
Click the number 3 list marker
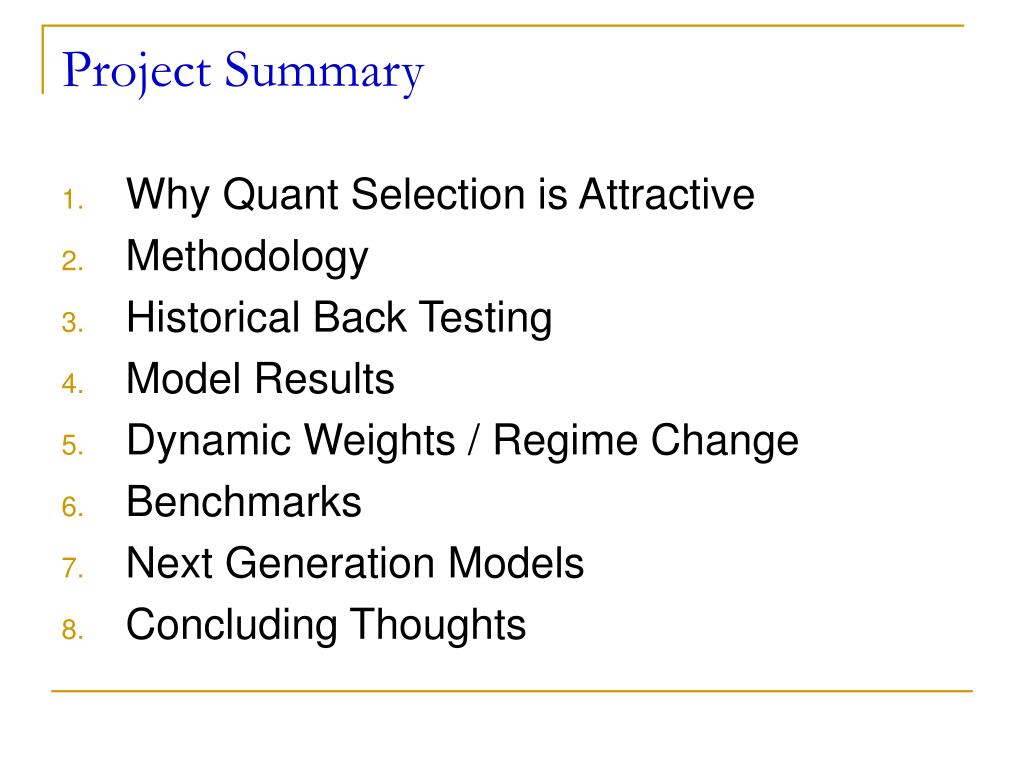tap(72, 323)
